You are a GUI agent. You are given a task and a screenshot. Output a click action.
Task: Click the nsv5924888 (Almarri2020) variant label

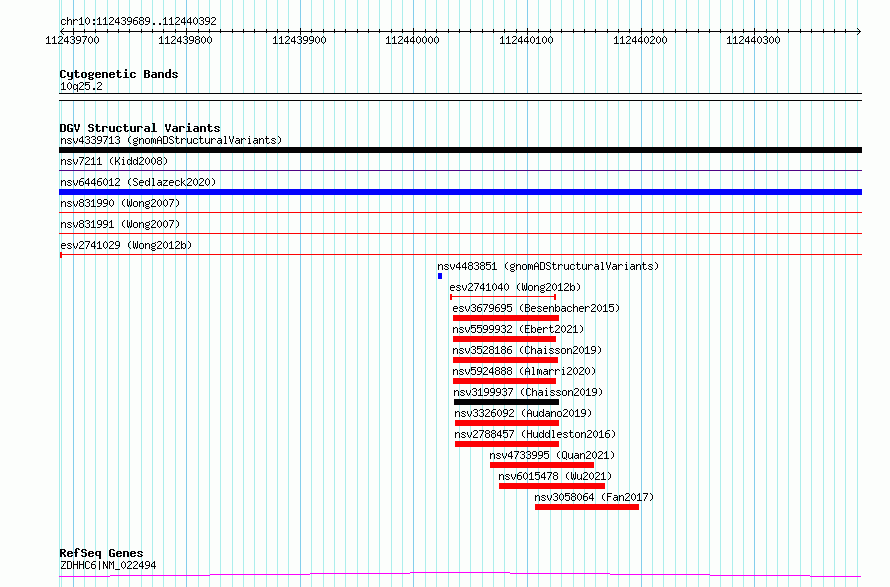coord(526,371)
